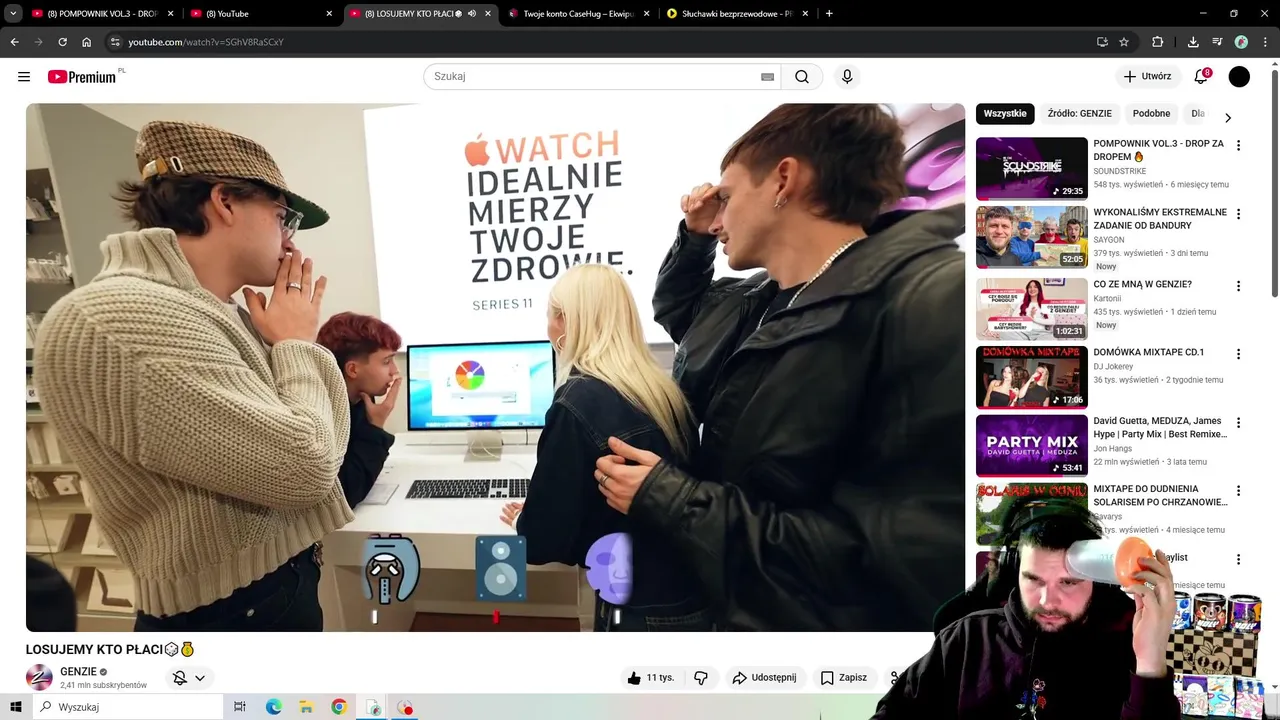Bookmark this page with star icon
Viewport: 1280px width, 720px height.
click(x=1124, y=42)
